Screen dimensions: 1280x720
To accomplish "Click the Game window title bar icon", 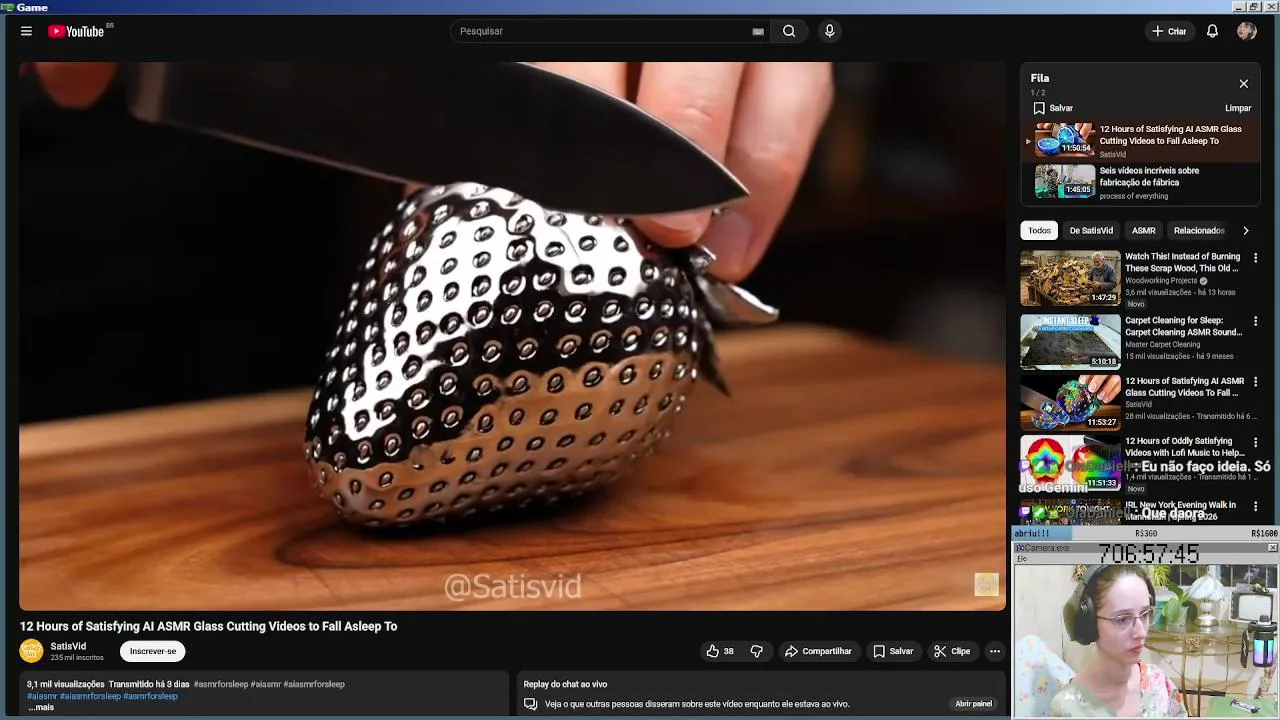I will pos(7,7).
